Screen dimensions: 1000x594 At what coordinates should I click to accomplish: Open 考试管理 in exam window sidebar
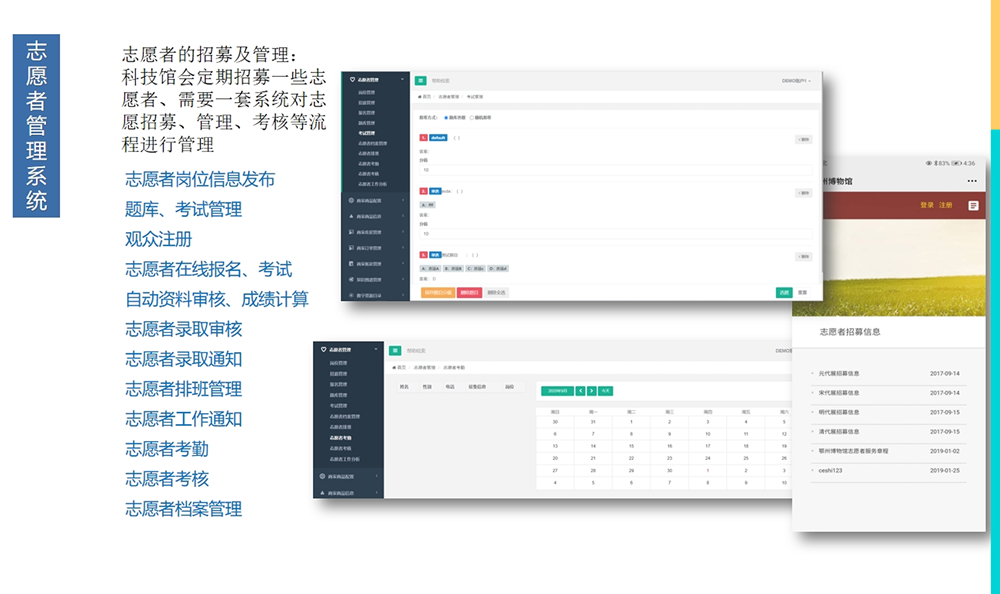click(x=367, y=133)
